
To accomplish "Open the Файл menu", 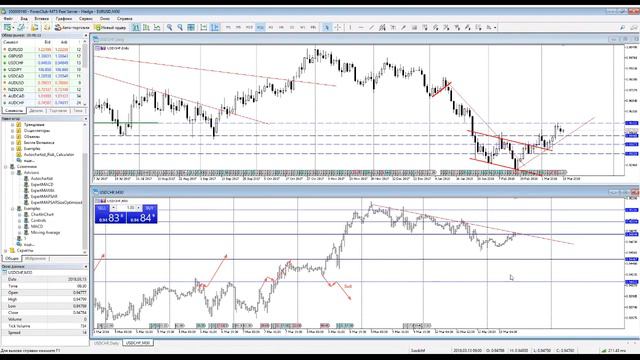I will pyautogui.click(x=8, y=18).
